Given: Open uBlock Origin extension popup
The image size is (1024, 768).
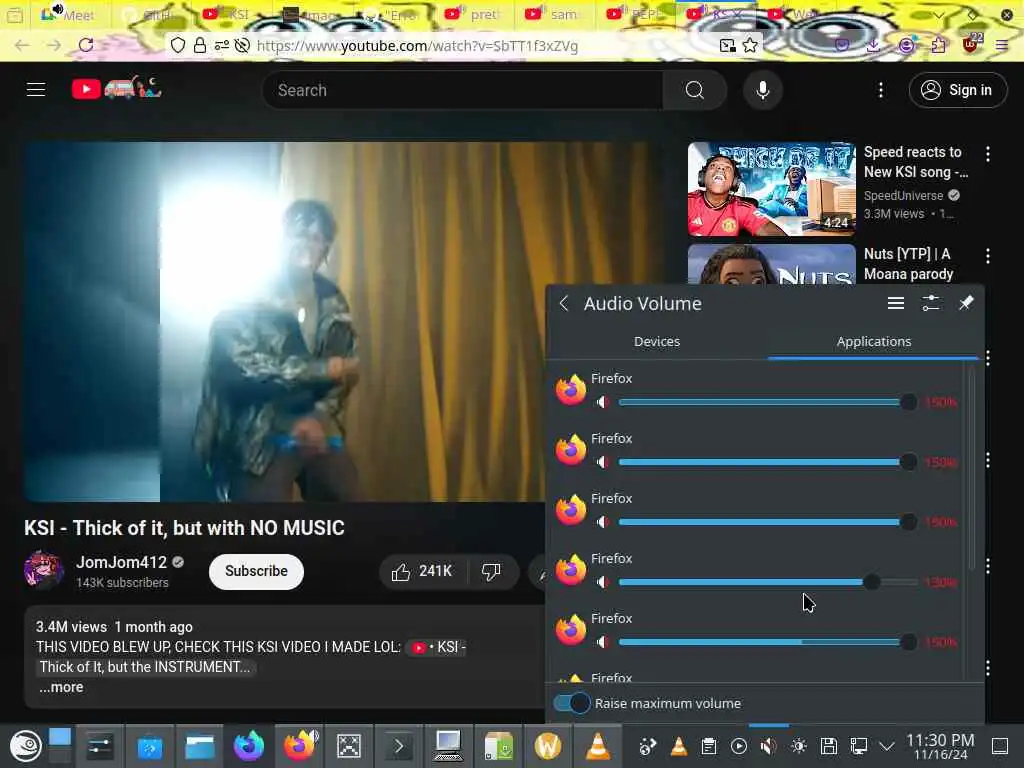Looking at the screenshot, I should tap(971, 44).
